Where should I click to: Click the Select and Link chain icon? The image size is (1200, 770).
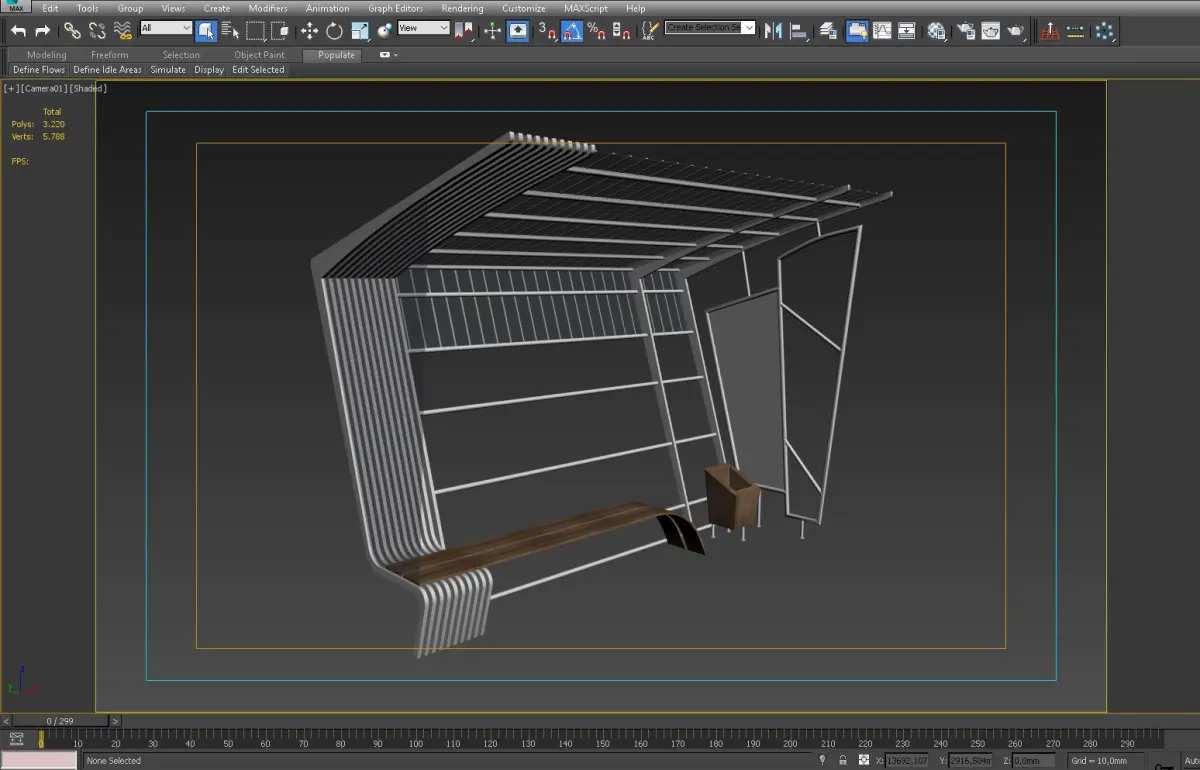tap(72, 31)
